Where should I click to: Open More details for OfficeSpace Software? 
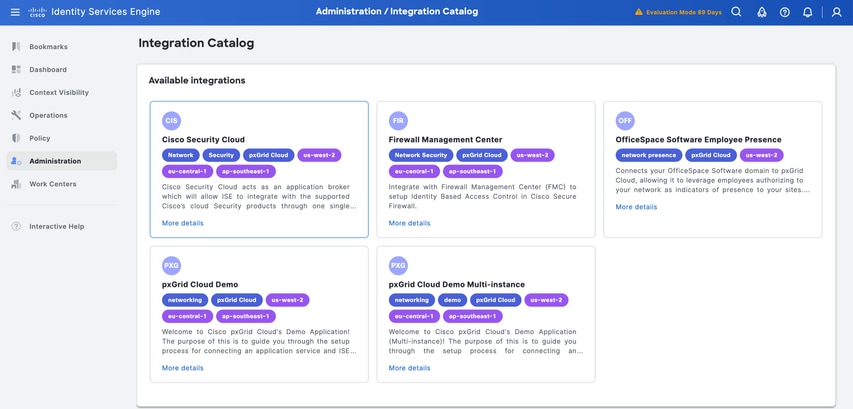pos(636,207)
